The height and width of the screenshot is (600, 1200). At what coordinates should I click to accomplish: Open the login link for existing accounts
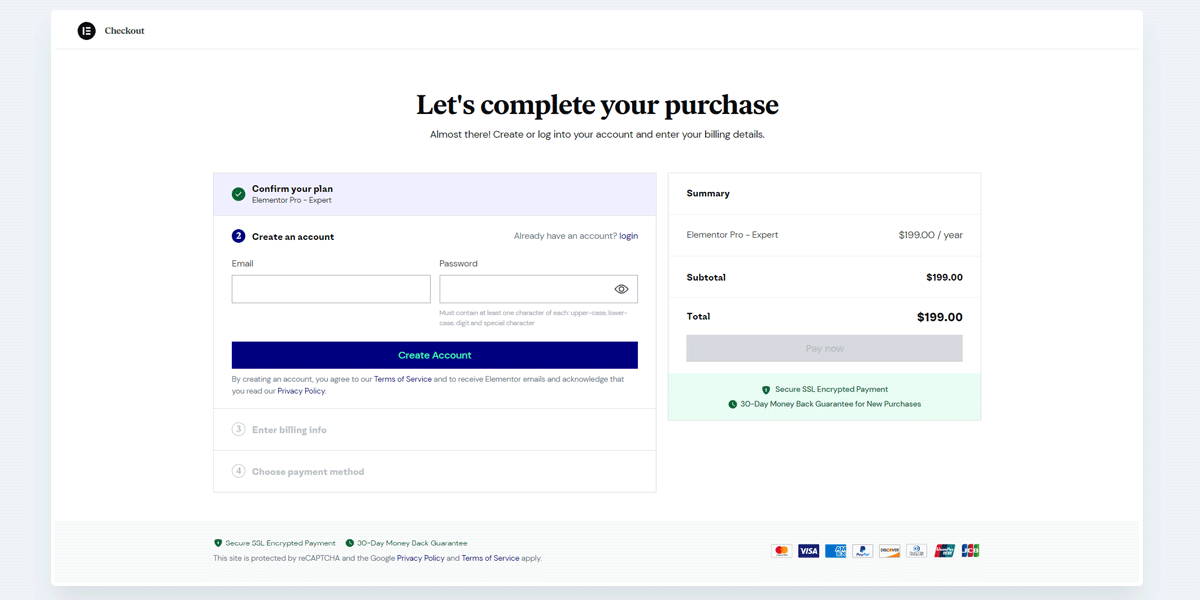(628, 236)
